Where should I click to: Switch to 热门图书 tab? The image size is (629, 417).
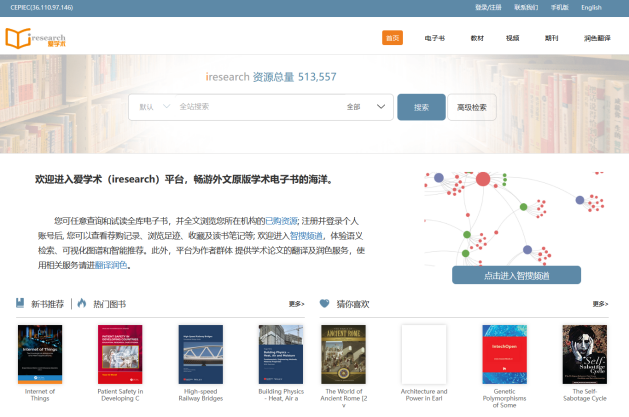pyautogui.click(x=110, y=304)
